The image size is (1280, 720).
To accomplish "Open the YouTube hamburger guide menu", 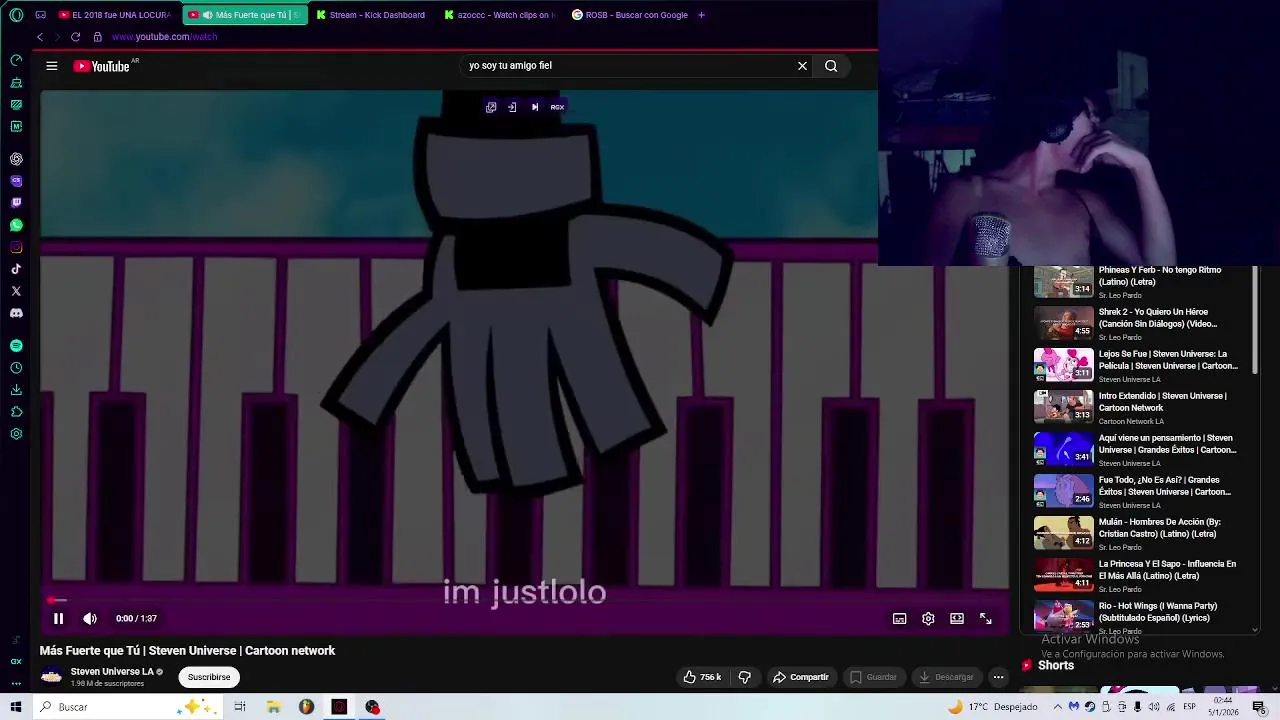I will 52,66.
